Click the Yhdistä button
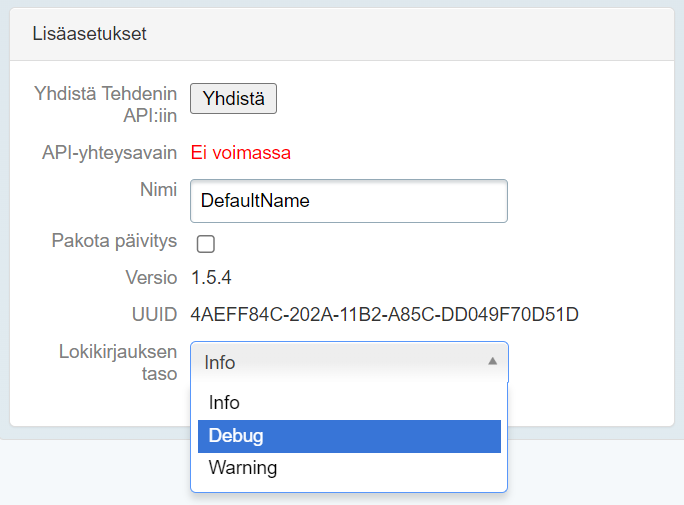684x505 pixels. 233,98
